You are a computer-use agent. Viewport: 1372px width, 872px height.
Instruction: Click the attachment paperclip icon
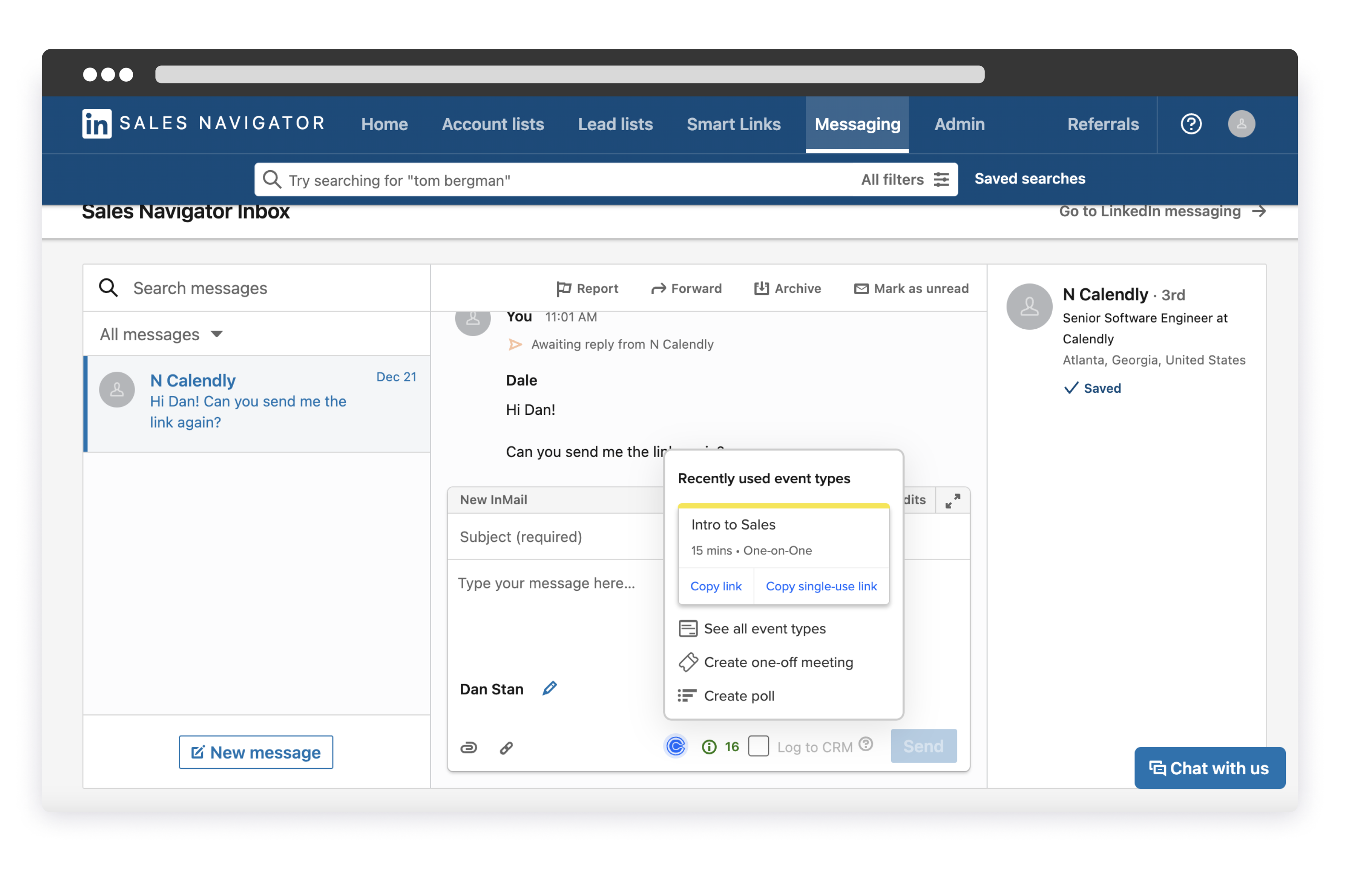pyautogui.click(x=468, y=747)
